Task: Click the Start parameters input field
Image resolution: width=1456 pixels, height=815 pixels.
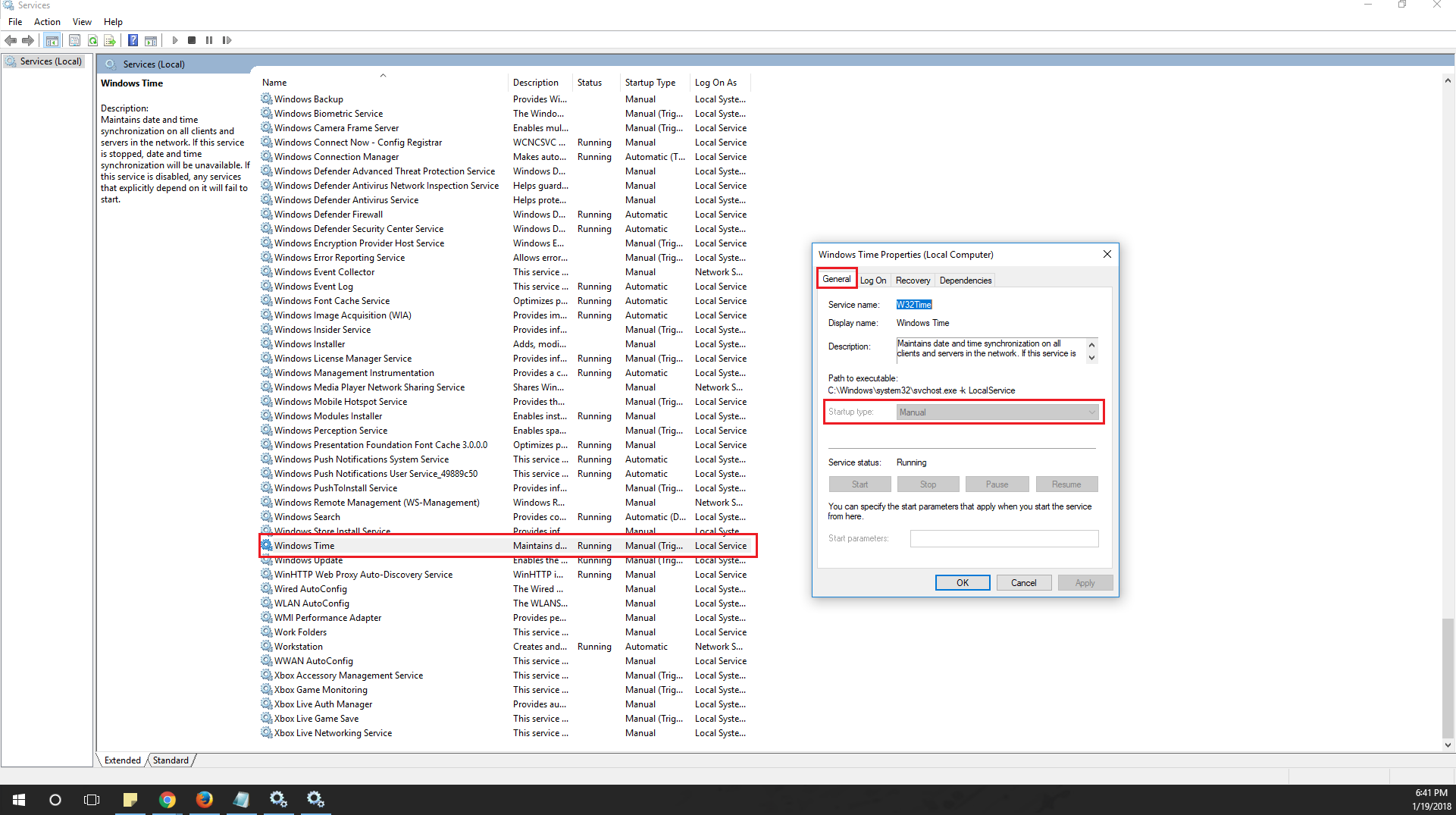Action: (1004, 539)
